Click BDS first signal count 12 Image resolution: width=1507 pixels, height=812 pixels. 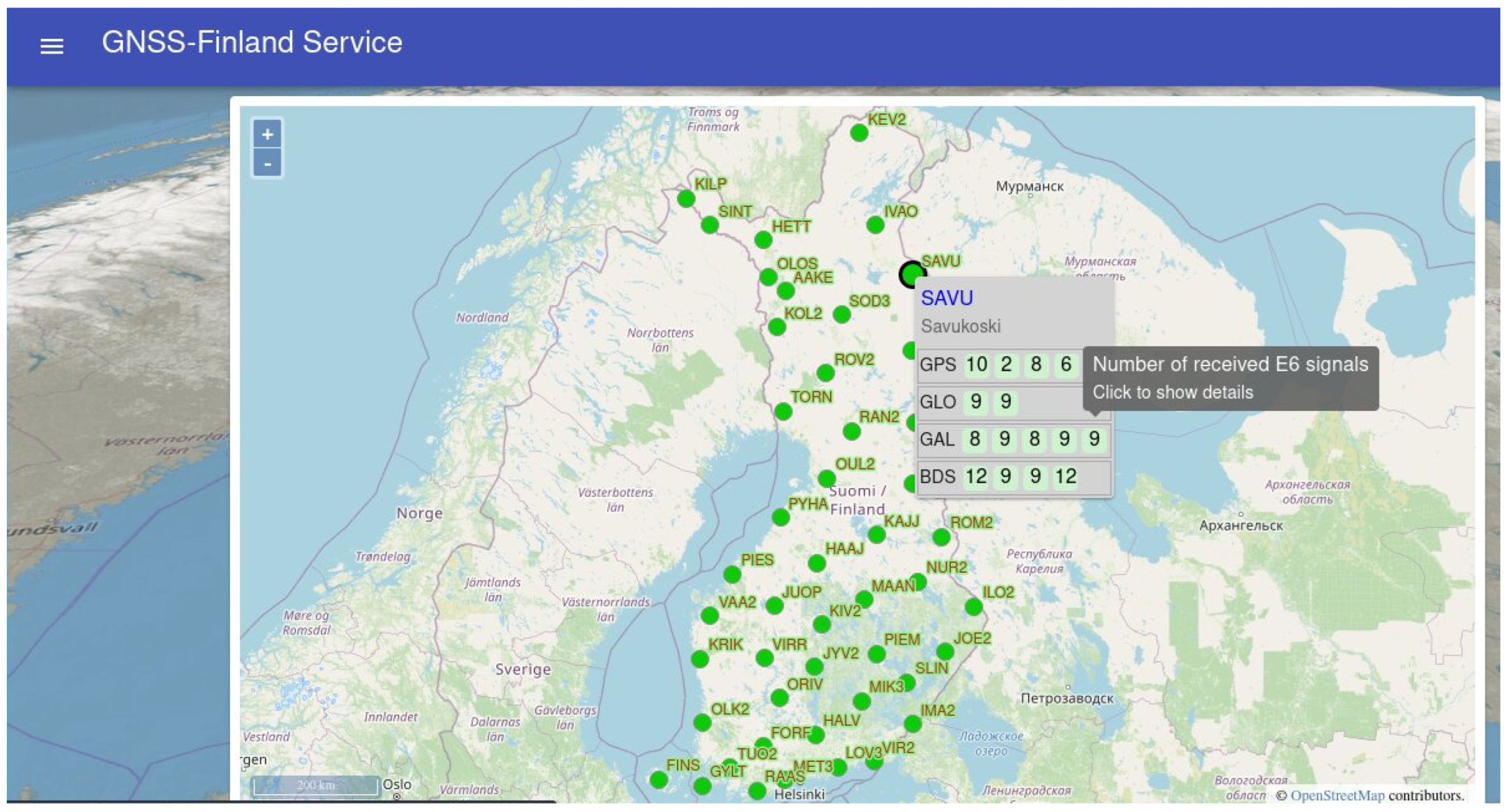(x=976, y=477)
